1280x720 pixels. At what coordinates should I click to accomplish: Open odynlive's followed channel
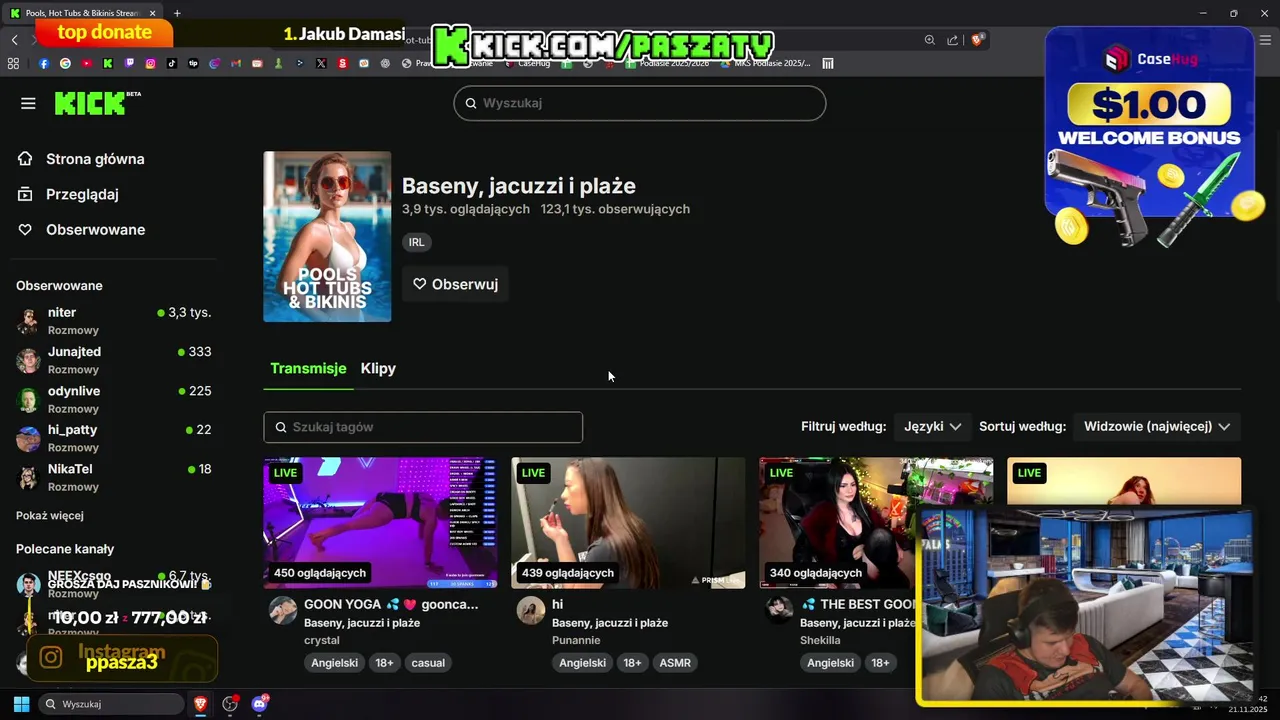114,398
